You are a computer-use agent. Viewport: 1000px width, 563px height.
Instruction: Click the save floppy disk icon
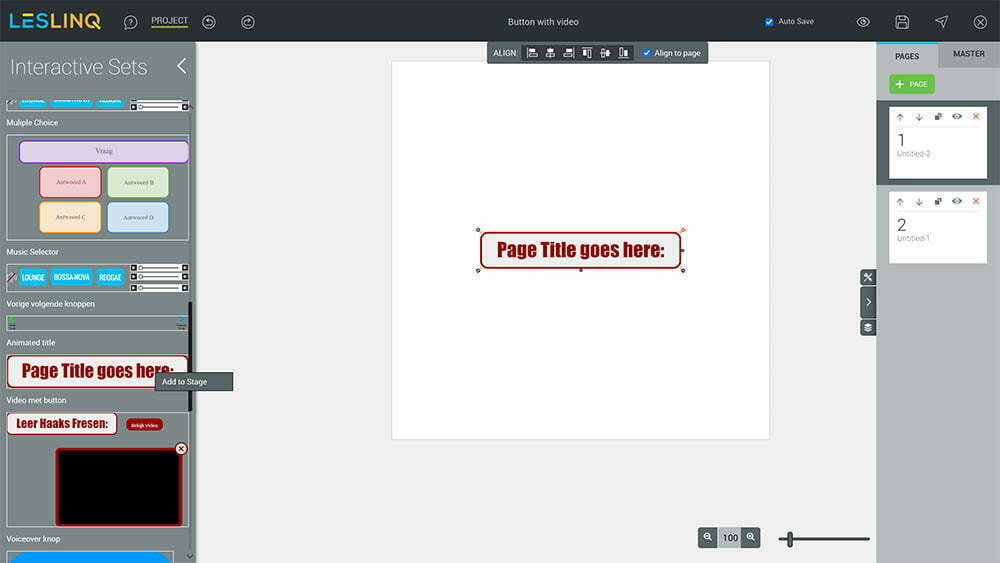tap(902, 22)
